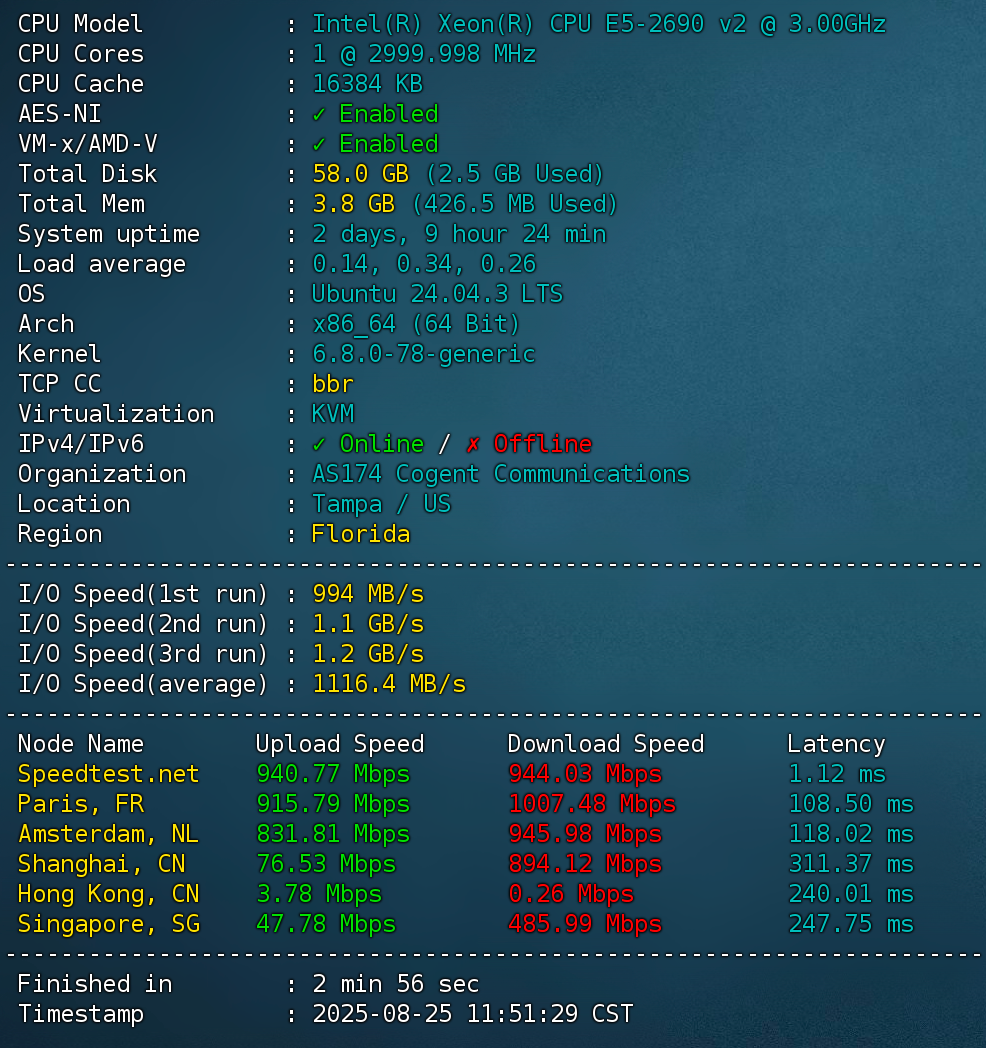Click the 'Upload Speed' column header
The width and height of the screenshot is (986, 1048).
340,744
